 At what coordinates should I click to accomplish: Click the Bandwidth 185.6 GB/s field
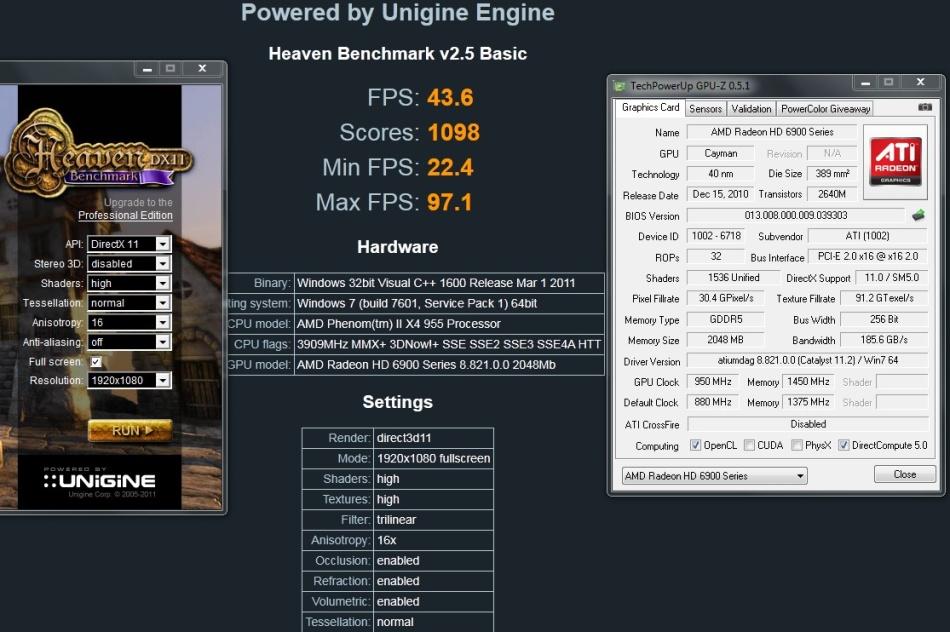pos(884,340)
